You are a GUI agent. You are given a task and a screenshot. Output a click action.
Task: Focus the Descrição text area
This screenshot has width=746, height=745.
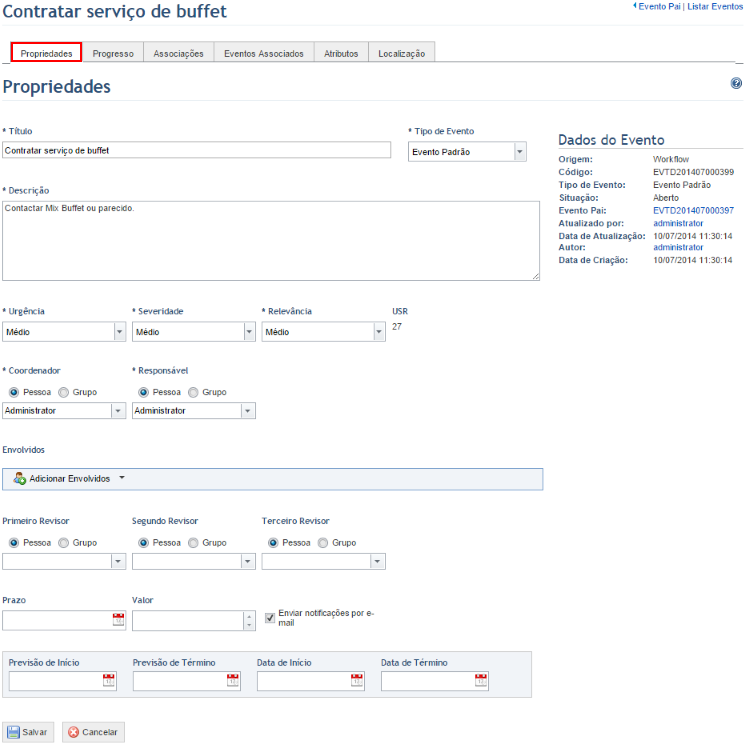pos(271,241)
